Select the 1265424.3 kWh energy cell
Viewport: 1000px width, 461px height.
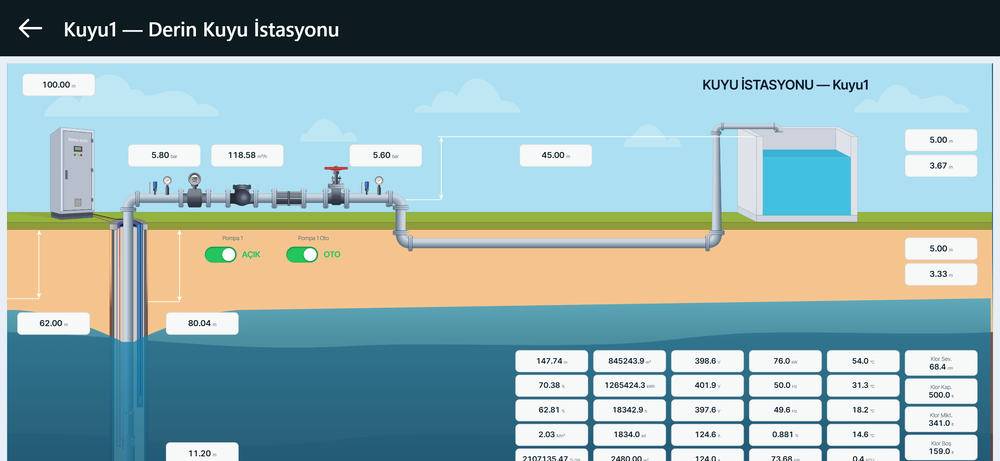point(629,386)
